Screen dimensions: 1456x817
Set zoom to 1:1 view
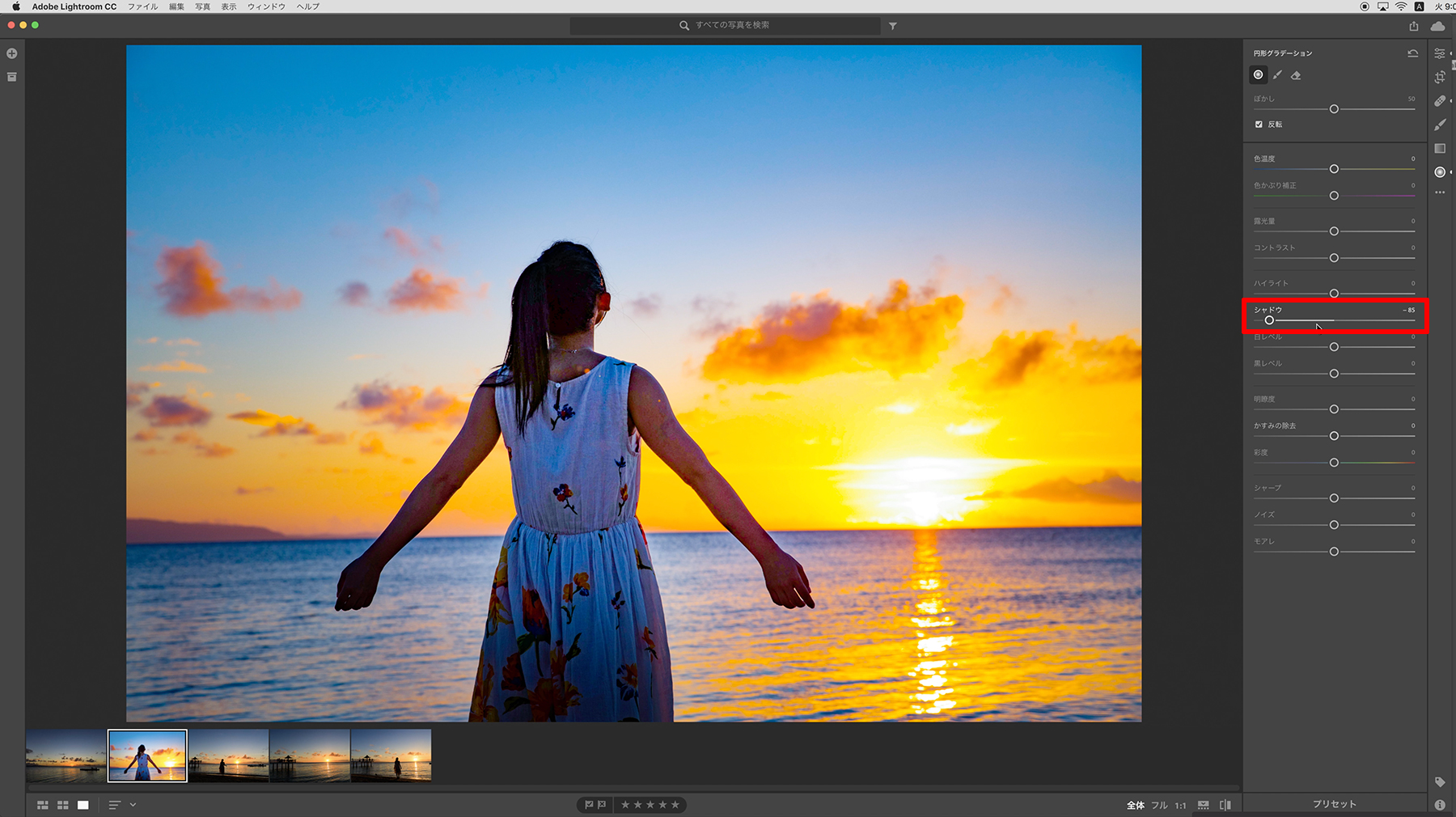(1181, 805)
